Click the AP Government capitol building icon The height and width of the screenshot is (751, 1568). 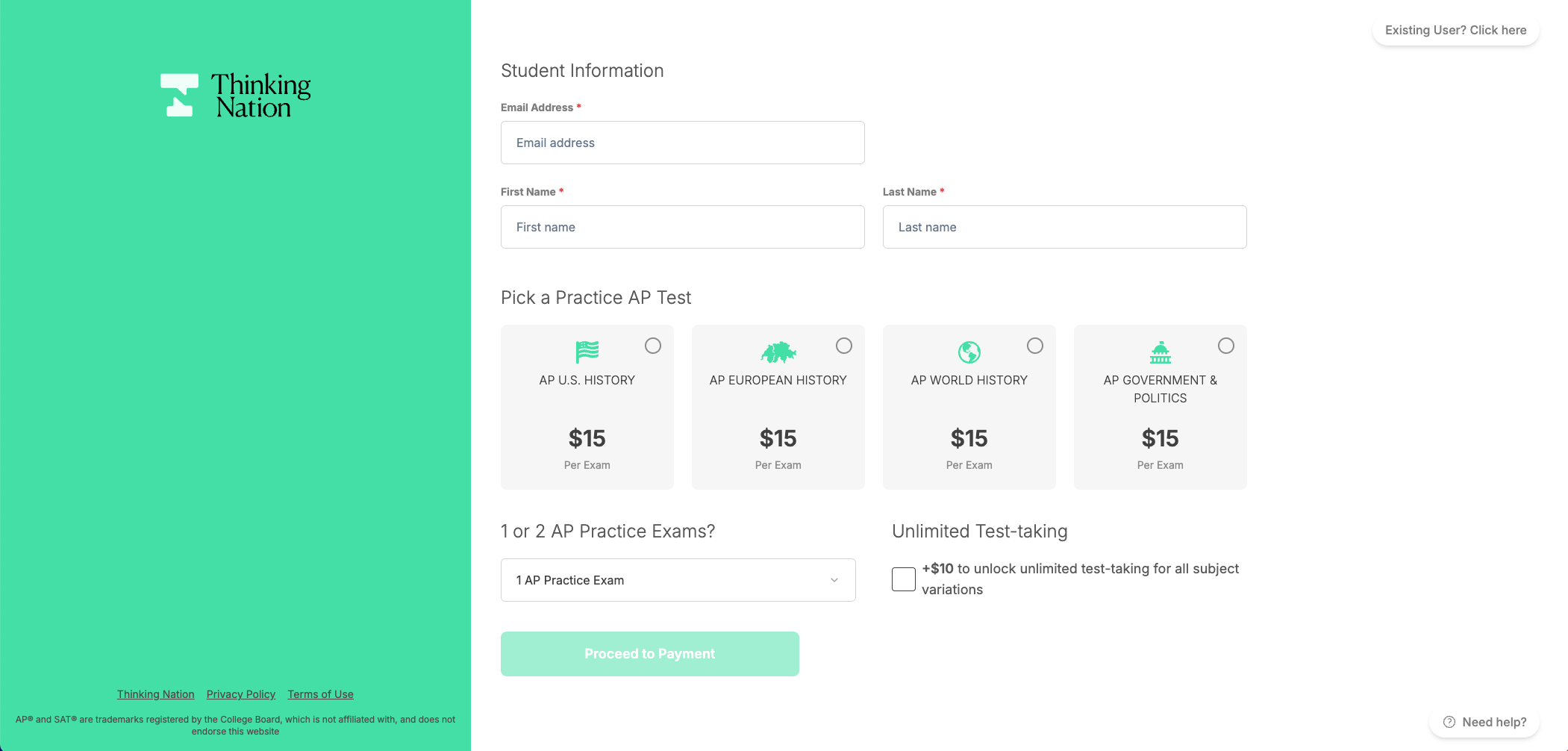1160,352
